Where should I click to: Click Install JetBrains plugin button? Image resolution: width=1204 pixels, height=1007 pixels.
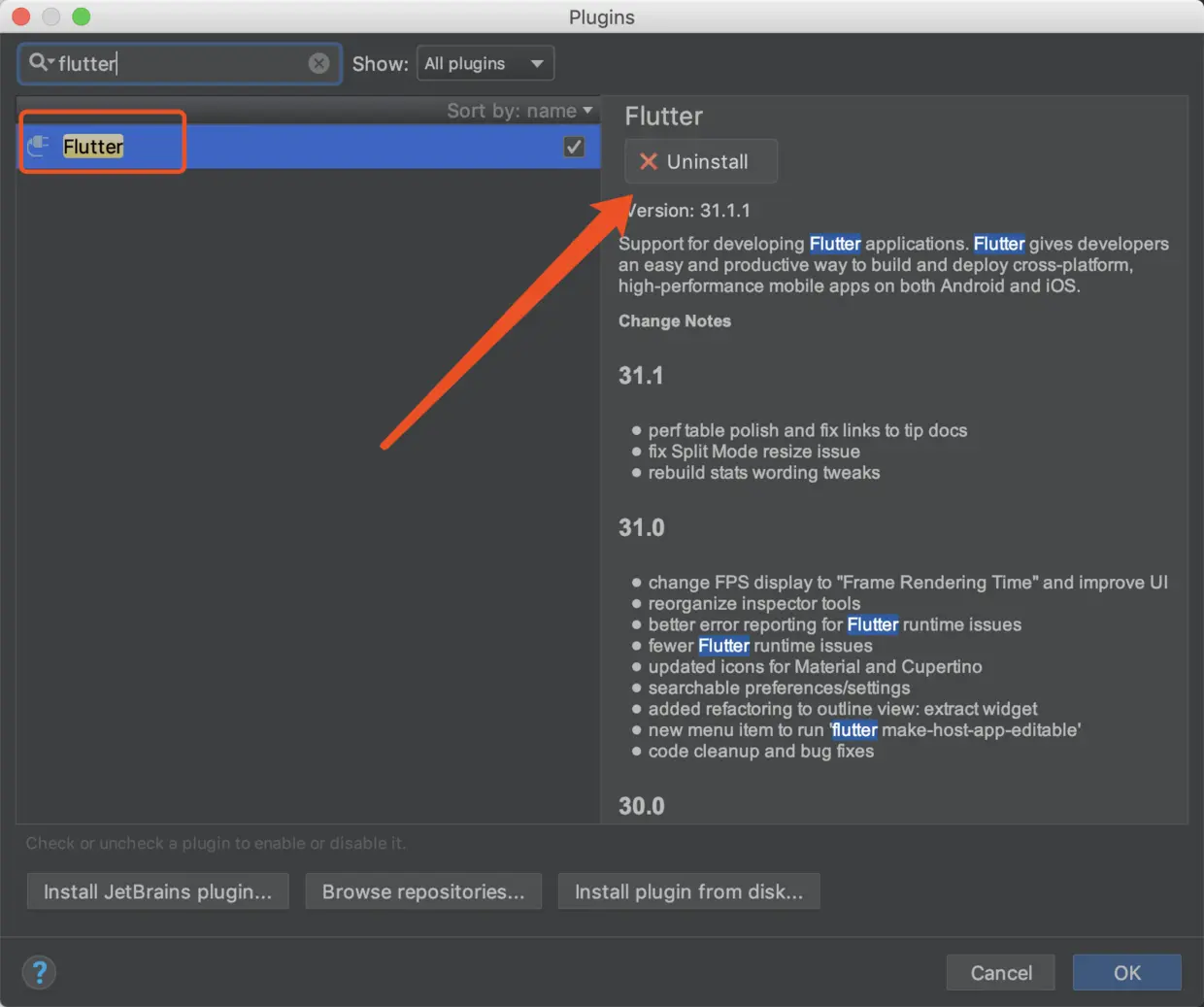(157, 891)
